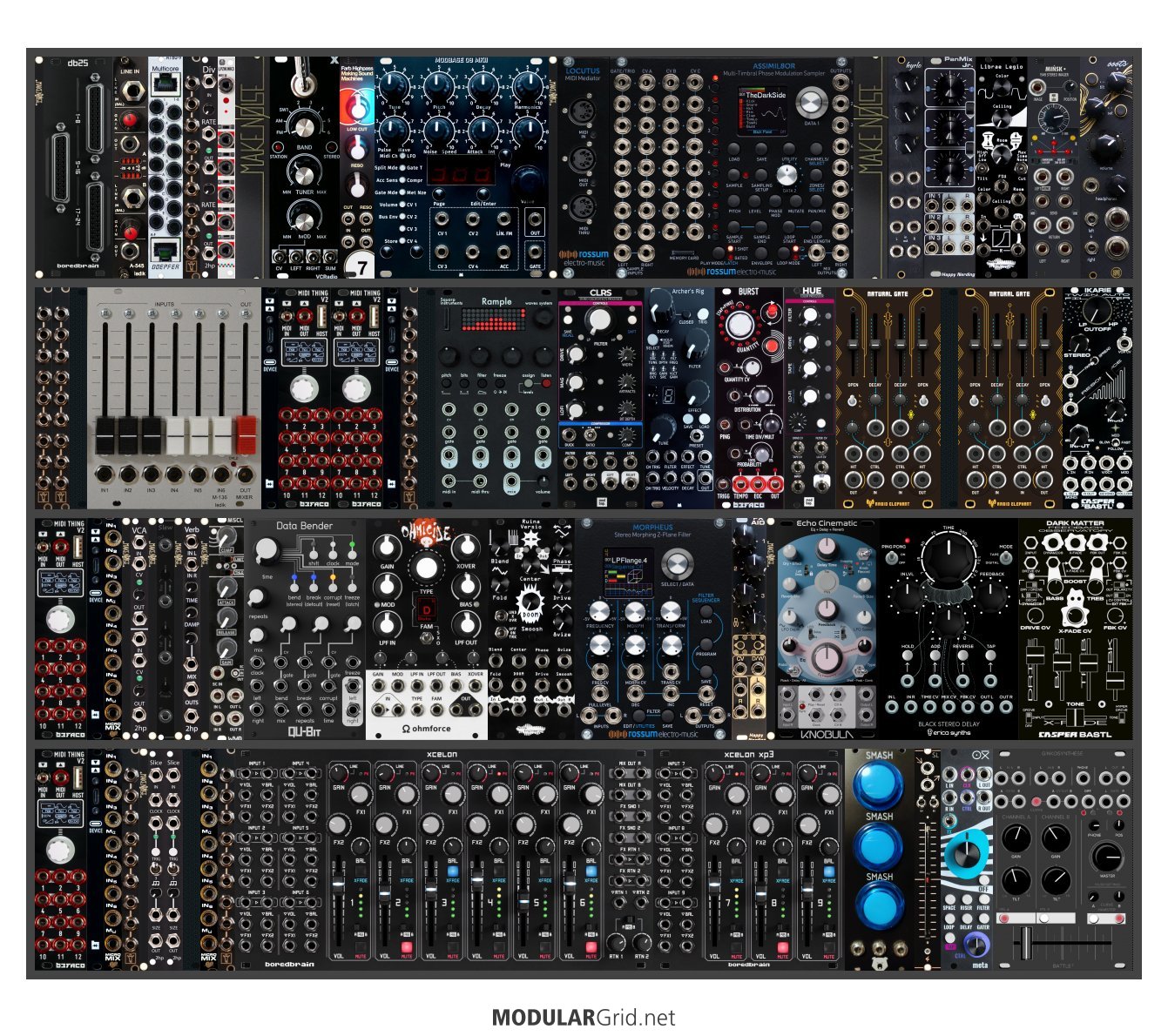Screen dimensions: 1168x1036
Task: Hit the bottom SMASH arcade button
Action: point(878,905)
